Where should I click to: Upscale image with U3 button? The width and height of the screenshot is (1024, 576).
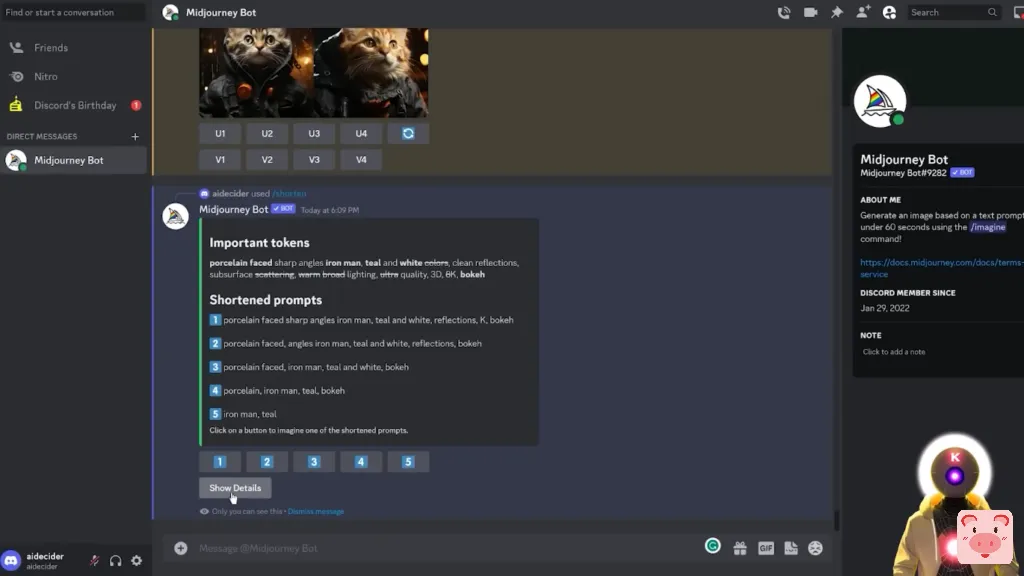pos(314,133)
